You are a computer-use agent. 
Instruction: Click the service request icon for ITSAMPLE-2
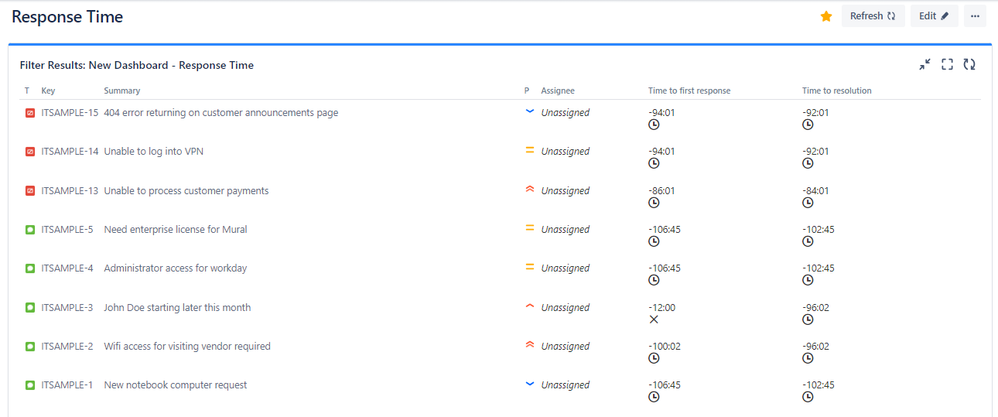(29, 346)
